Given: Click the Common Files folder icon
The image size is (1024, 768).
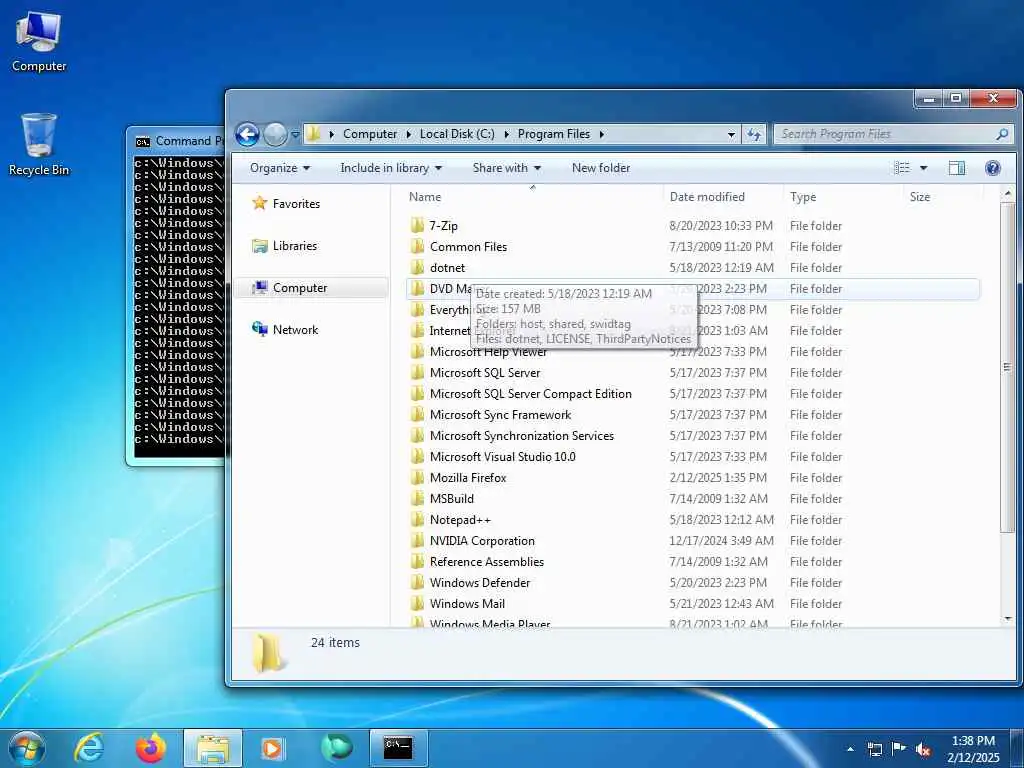Looking at the screenshot, I should [x=417, y=247].
